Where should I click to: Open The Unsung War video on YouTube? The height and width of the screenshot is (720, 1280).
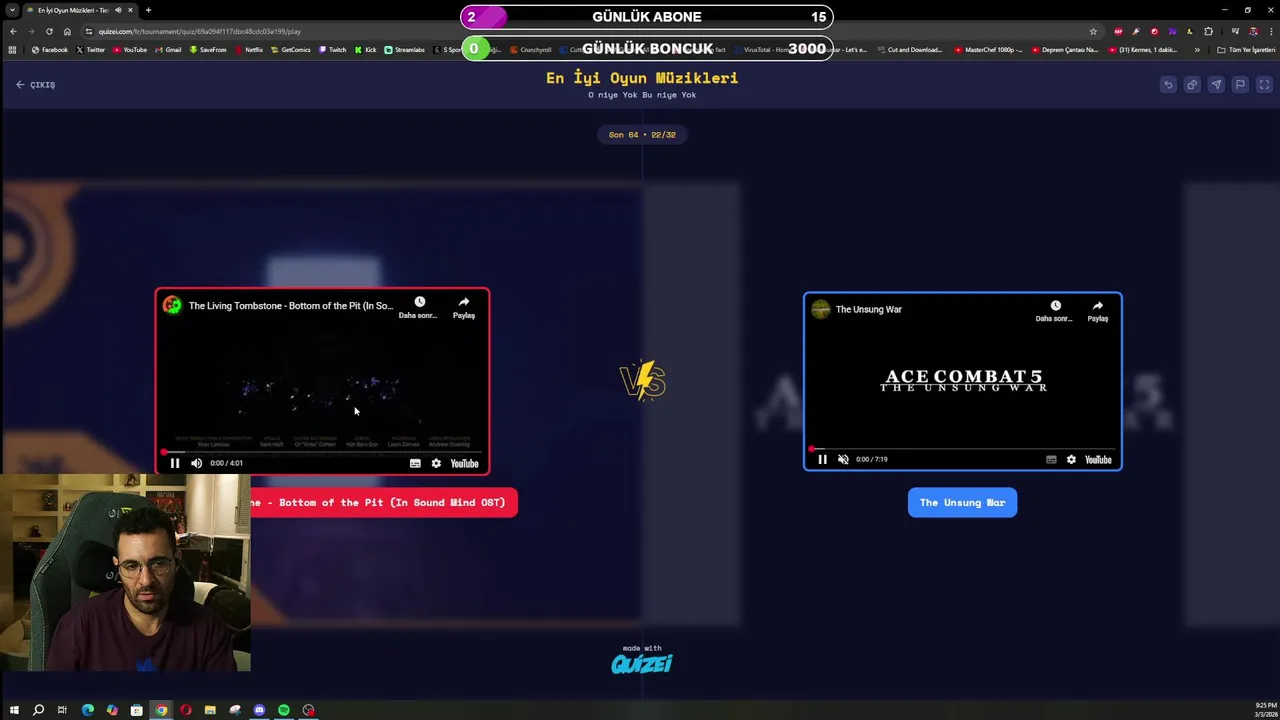(x=1098, y=459)
